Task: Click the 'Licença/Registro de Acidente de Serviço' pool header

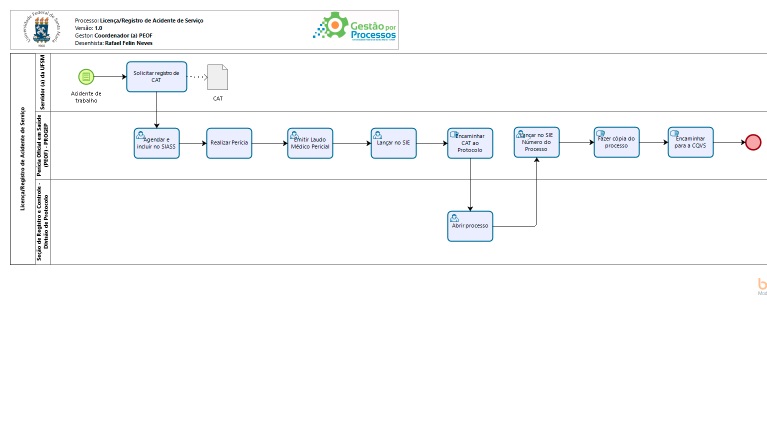Action: 22,158
